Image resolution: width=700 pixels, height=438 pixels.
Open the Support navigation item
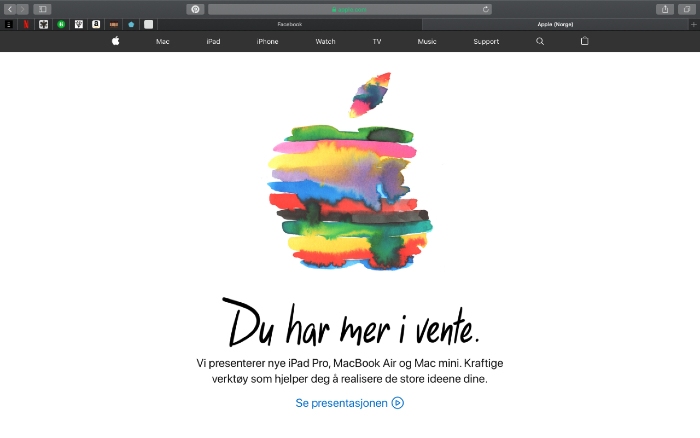(x=486, y=42)
